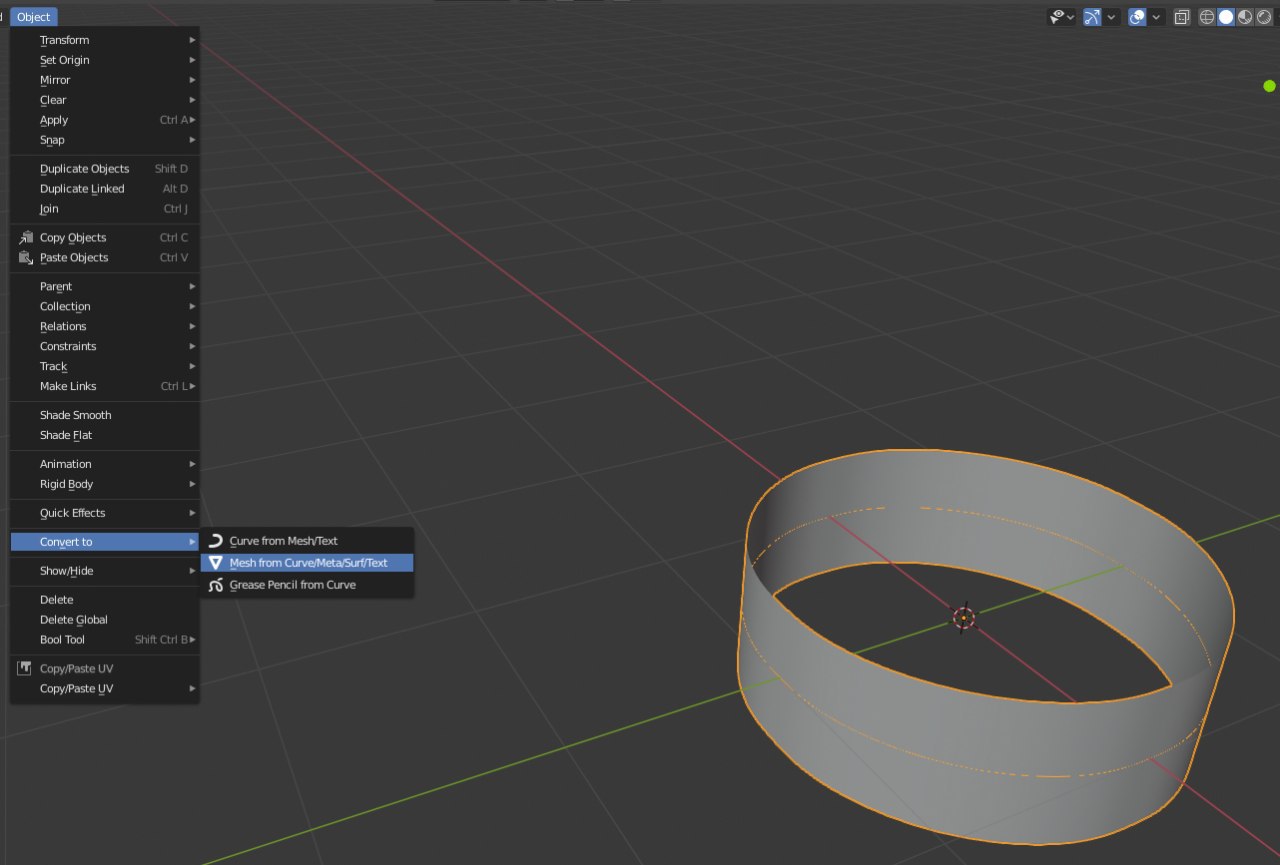Select Curve from Mesh/Text
The height and width of the screenshot is (865, 1280).
[307, 541]
